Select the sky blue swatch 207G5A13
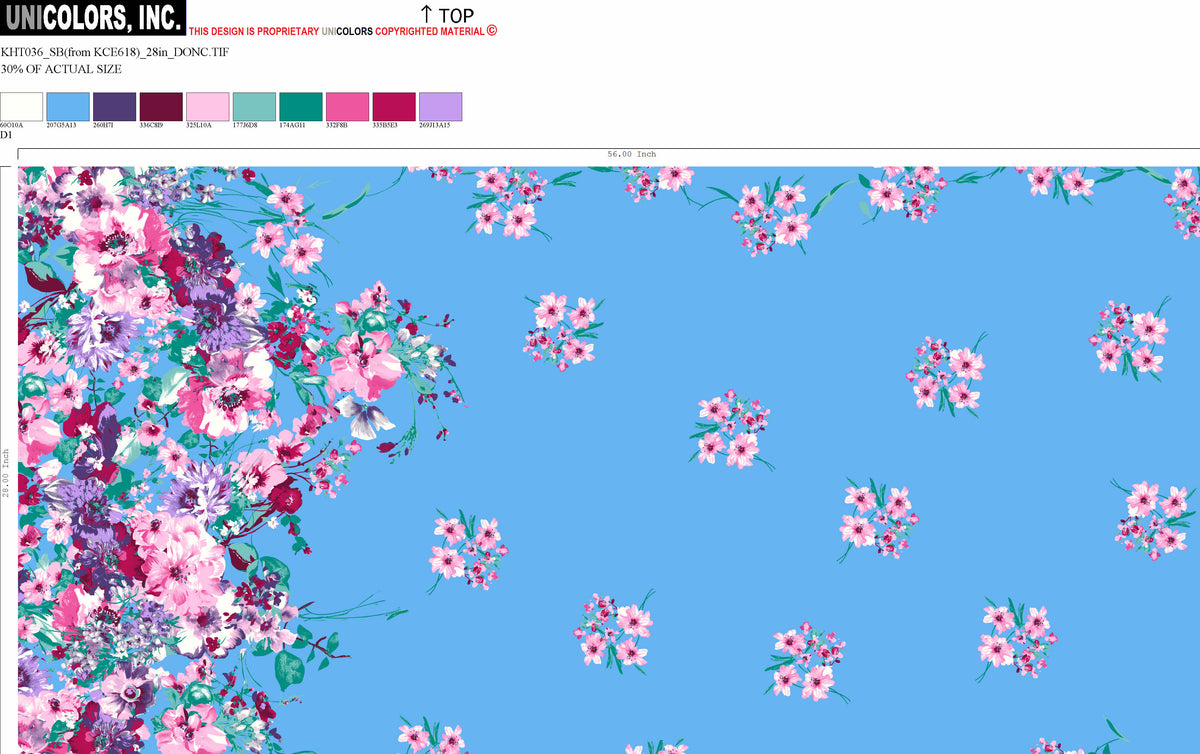The height and width of the screenshot is (754, 1200). pos(68,107)
